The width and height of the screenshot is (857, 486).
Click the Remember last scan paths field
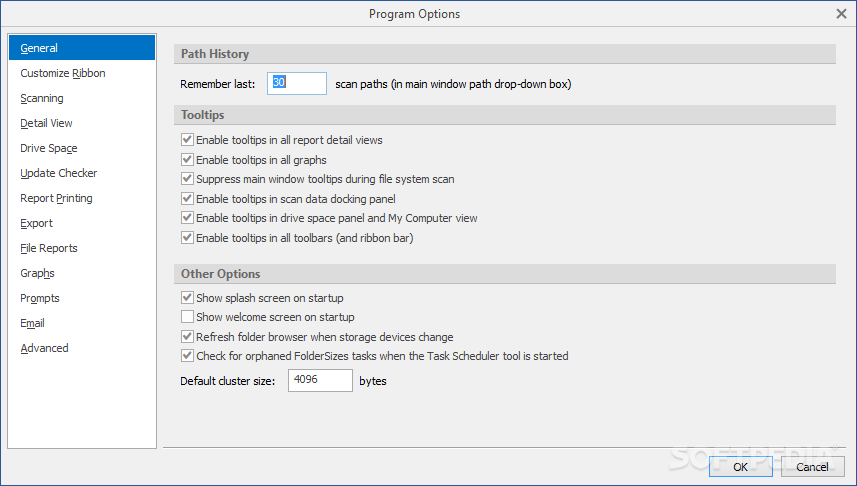click(297, 84)
